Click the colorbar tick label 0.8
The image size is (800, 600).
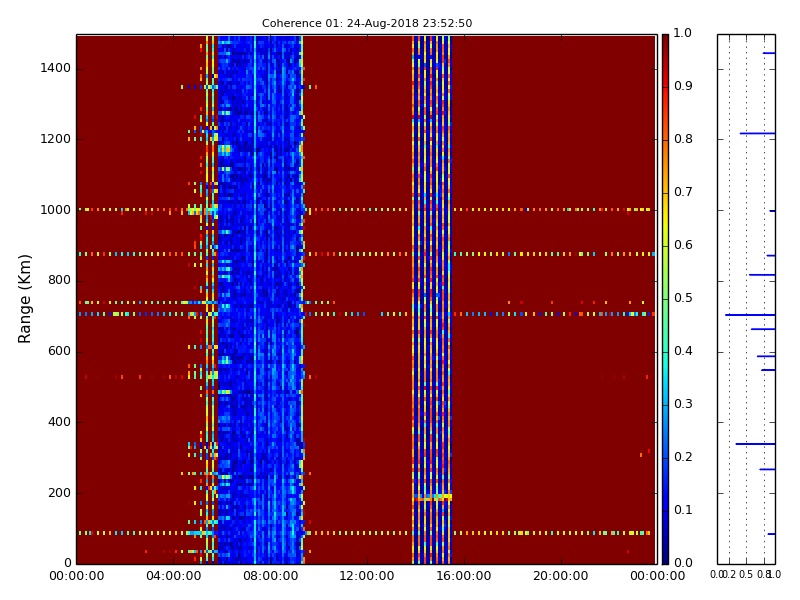pos(683,139)
